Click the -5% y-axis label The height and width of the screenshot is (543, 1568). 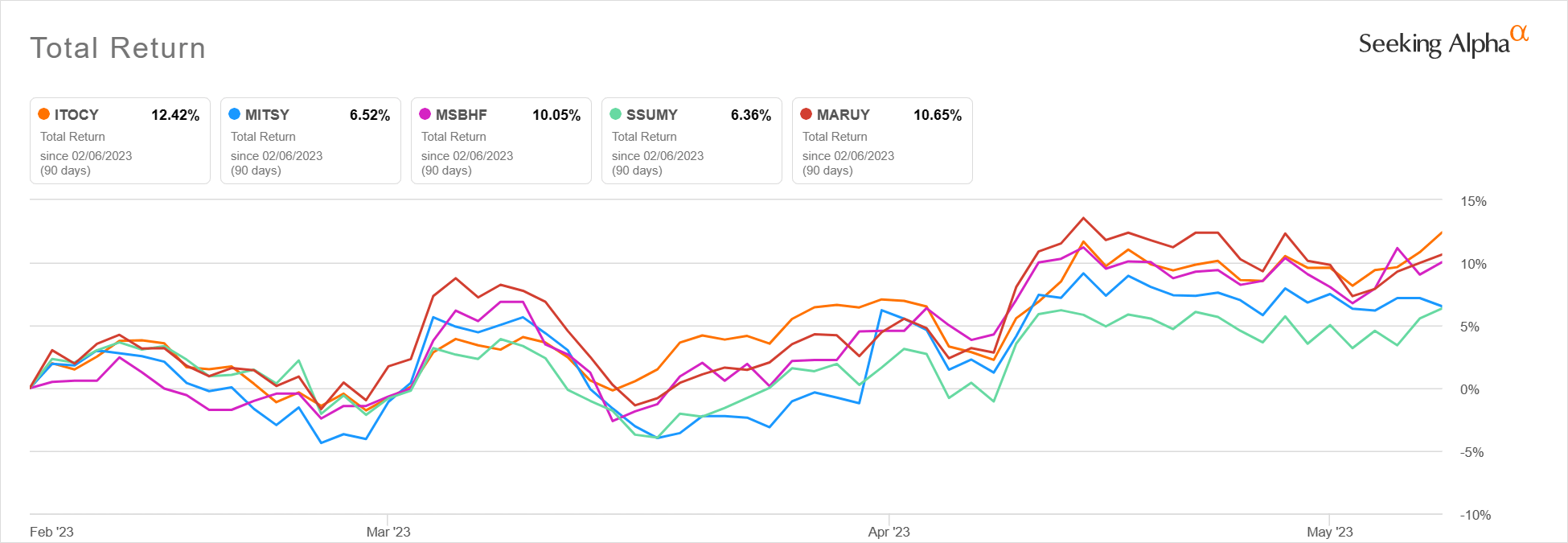(1472, 452)
